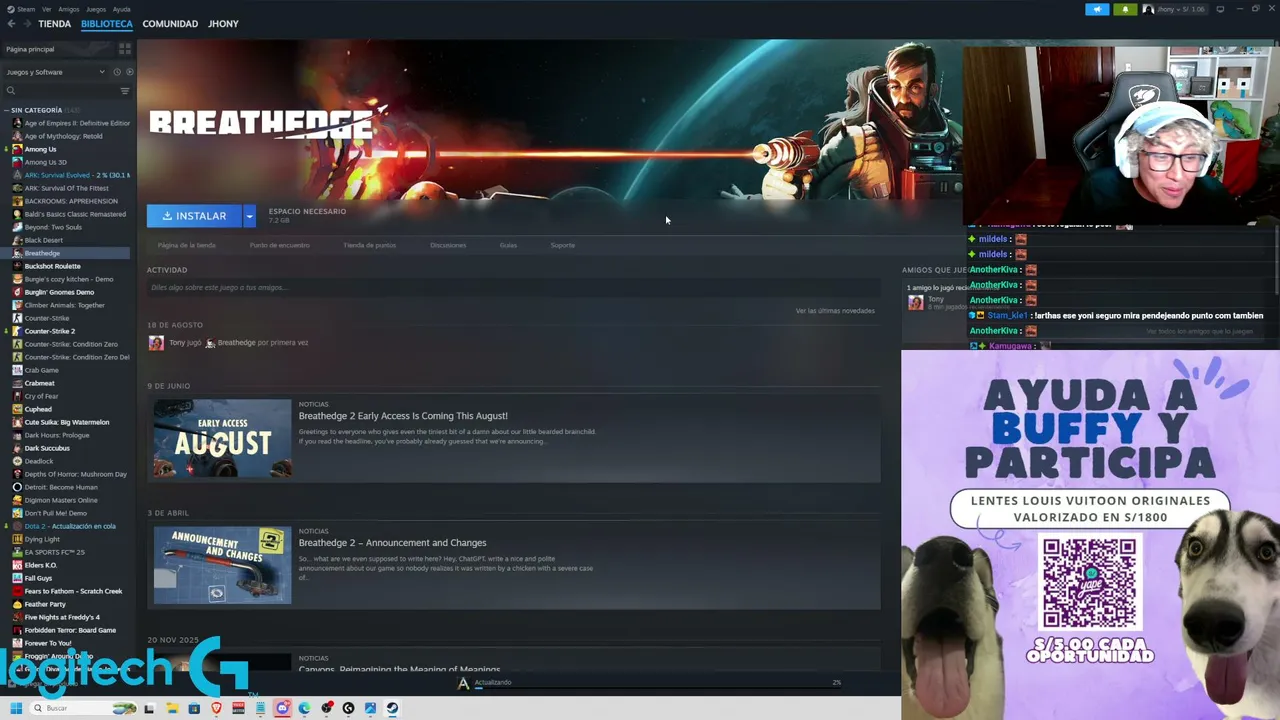Viewport: 1280px width, 720px height.
Task: Open the Windows Start menu
Action: coord(16,708)
